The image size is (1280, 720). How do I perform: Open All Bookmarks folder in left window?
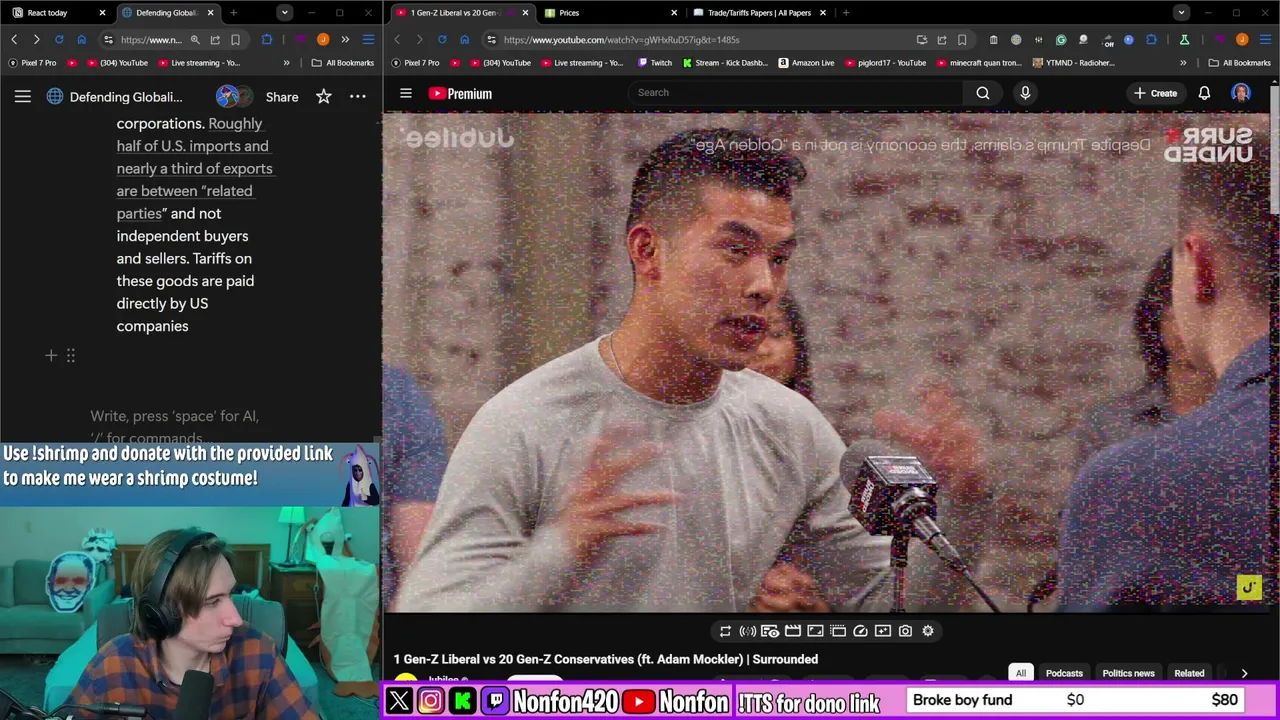pyautogui.click(x=342, y=62)
